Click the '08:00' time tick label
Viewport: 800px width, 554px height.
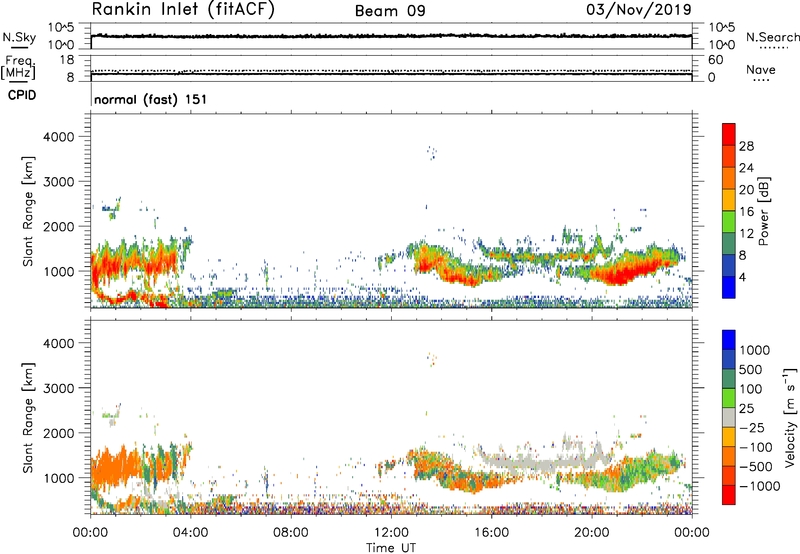click(291, 533)
